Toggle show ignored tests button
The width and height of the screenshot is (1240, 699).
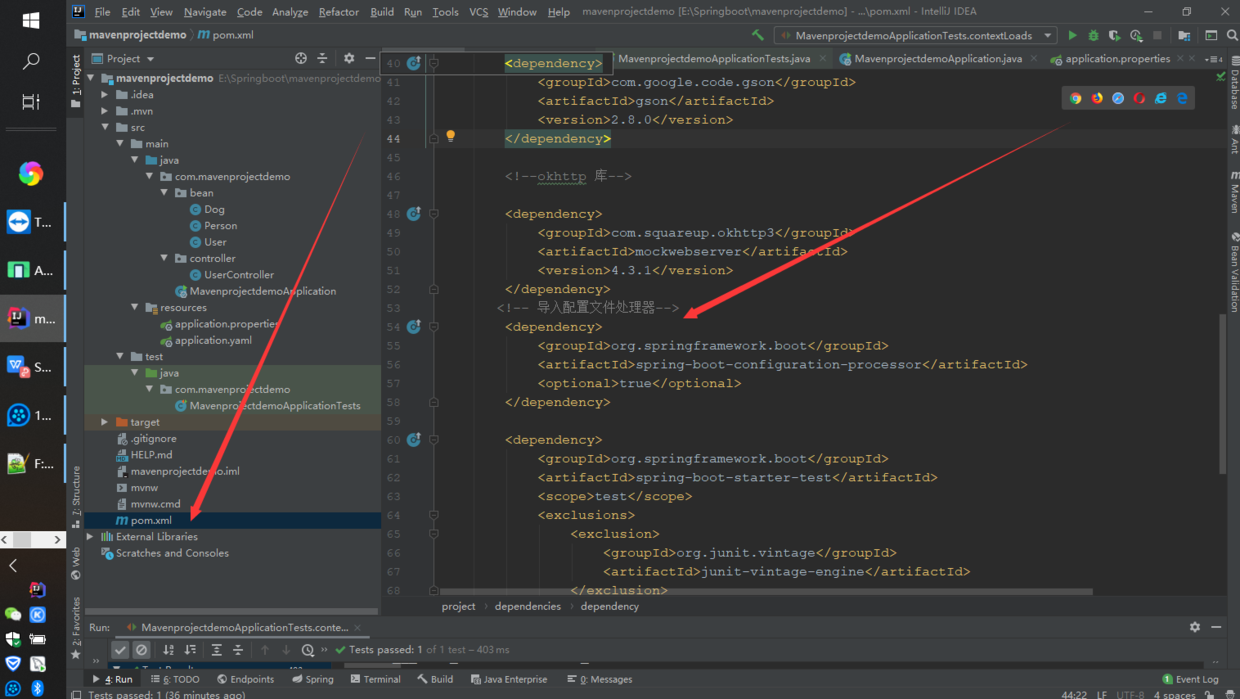coord(142,650)
